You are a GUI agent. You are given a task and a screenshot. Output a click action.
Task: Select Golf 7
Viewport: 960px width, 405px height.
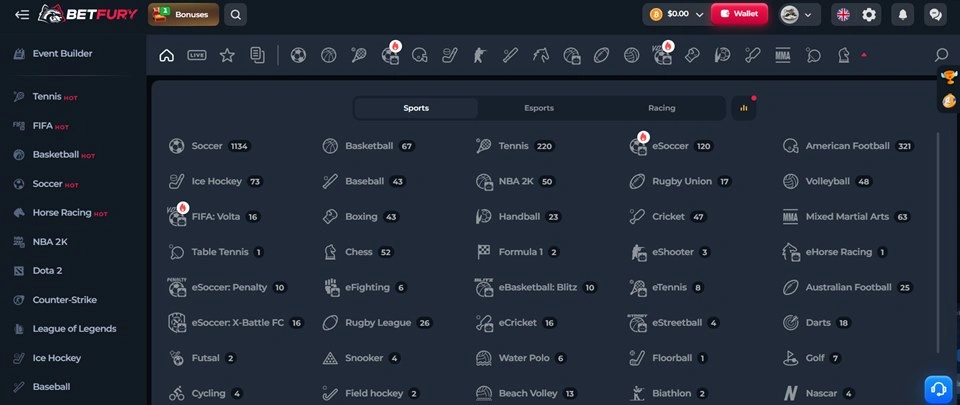tap(812, 358)
